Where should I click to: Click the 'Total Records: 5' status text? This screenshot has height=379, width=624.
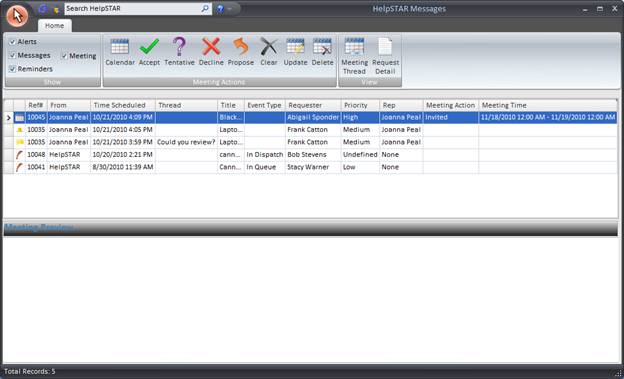30,371
